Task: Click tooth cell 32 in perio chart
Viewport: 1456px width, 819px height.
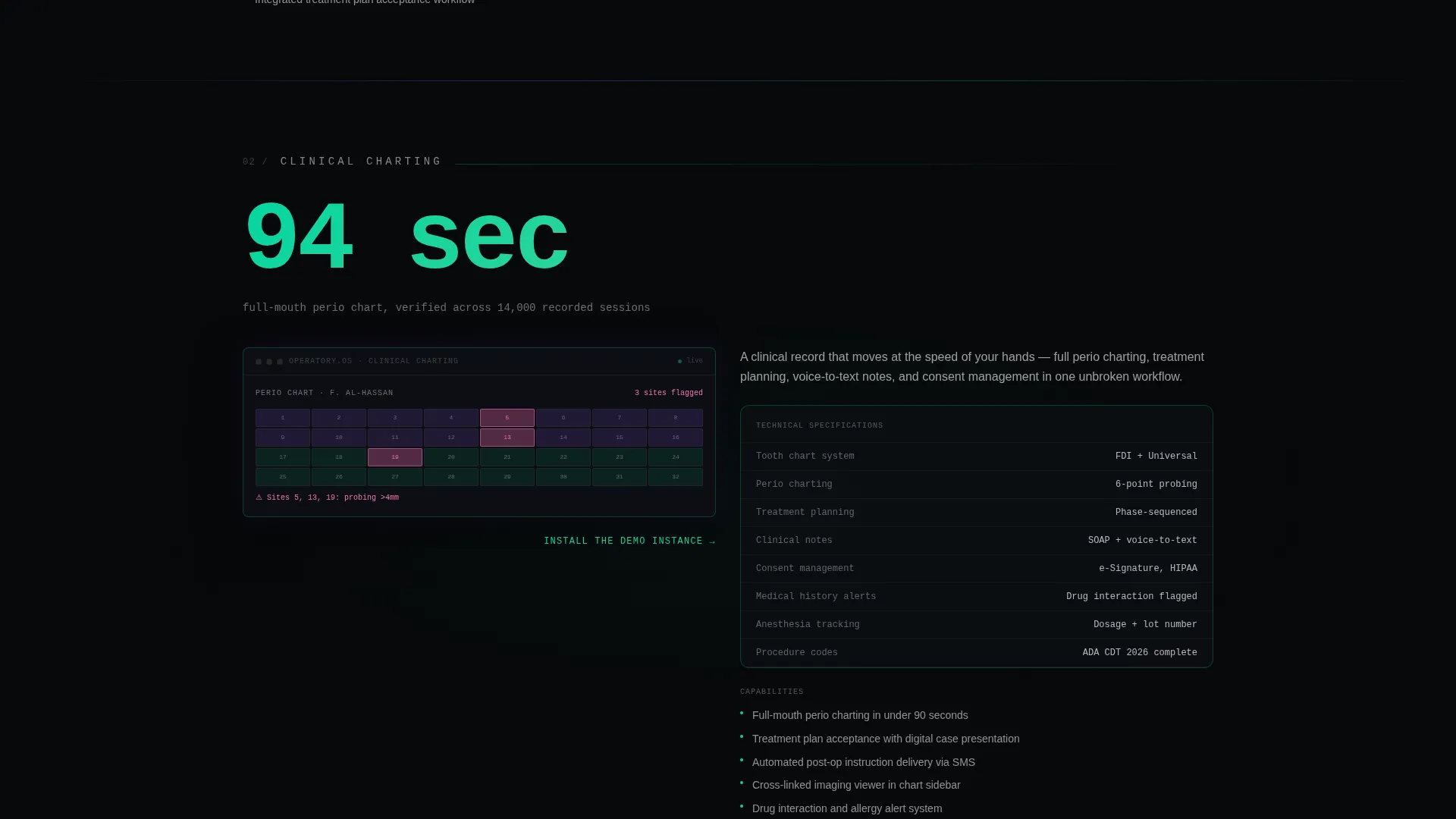Action: point(676,477)
